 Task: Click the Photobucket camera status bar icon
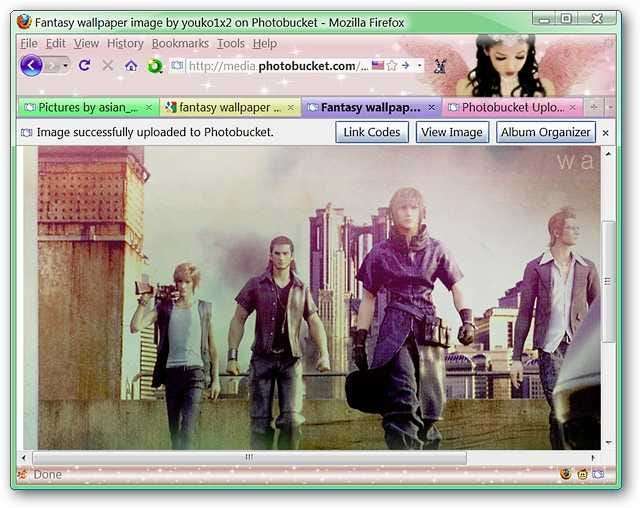598,475
